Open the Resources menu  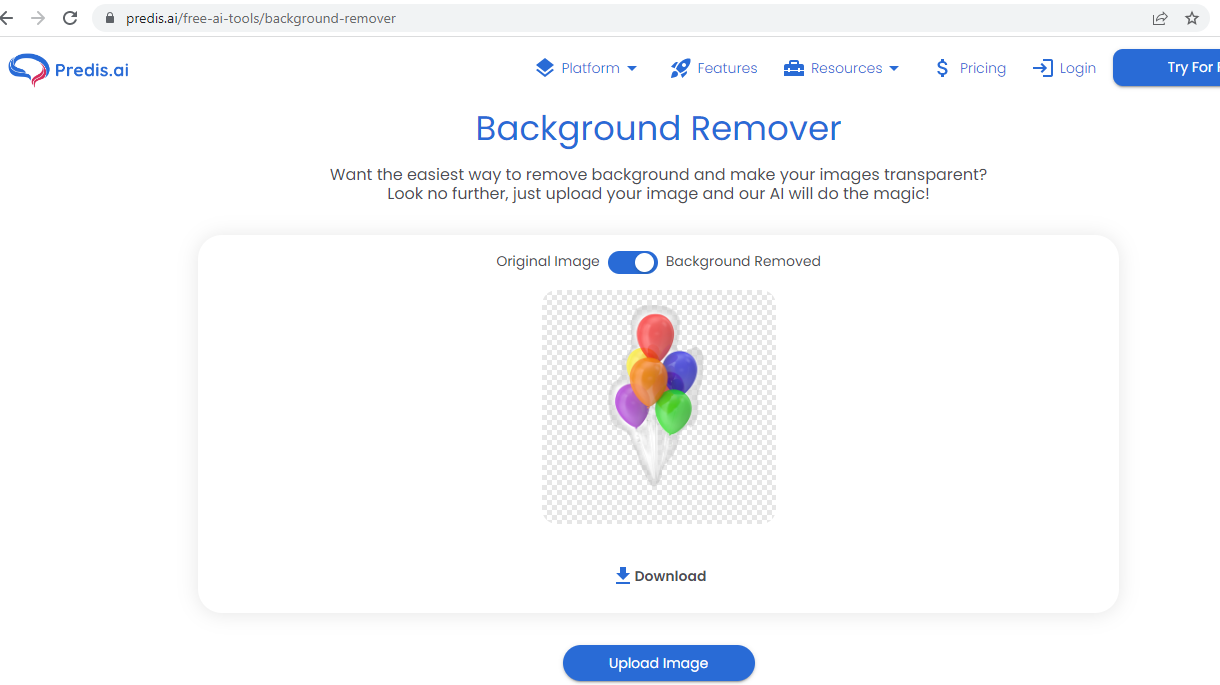click(x=841, y=68)
